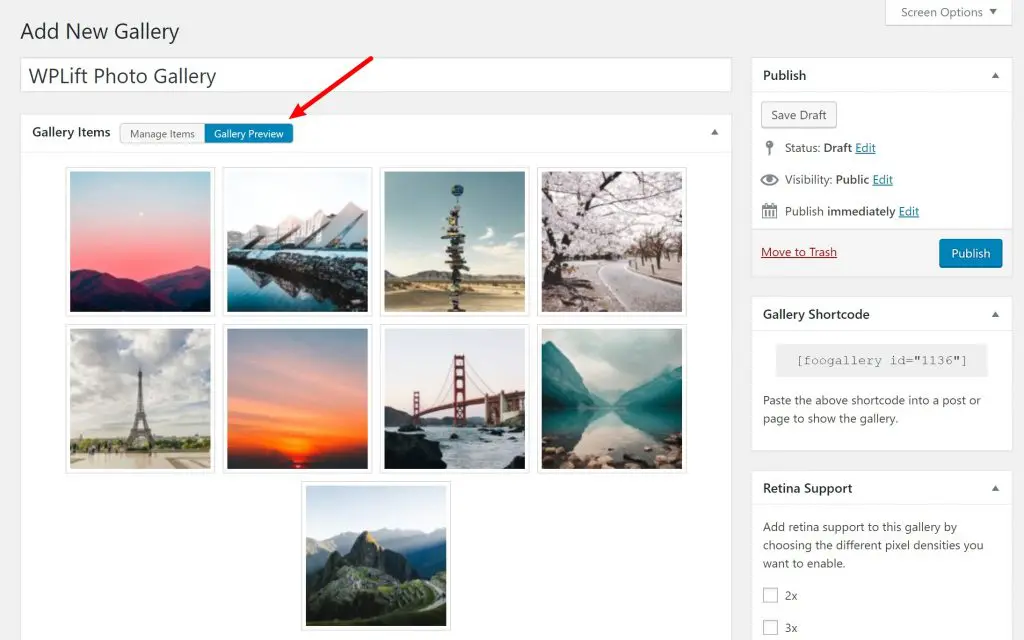The height and width of the screenshot is (640, 1024).
Task: Collapse the Gallery Shortcode panel
Action: [x=995, y=314]
